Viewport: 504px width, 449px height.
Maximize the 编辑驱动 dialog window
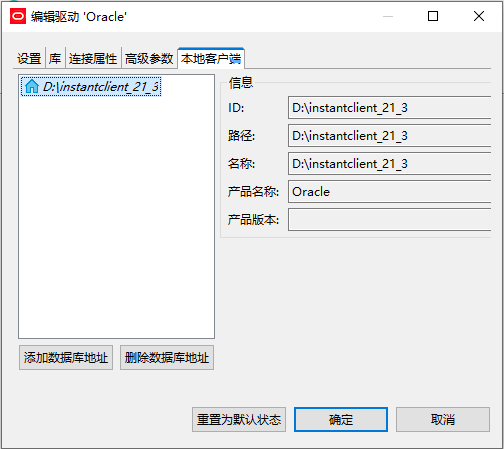pyautogui.click(x=433, y=16)
